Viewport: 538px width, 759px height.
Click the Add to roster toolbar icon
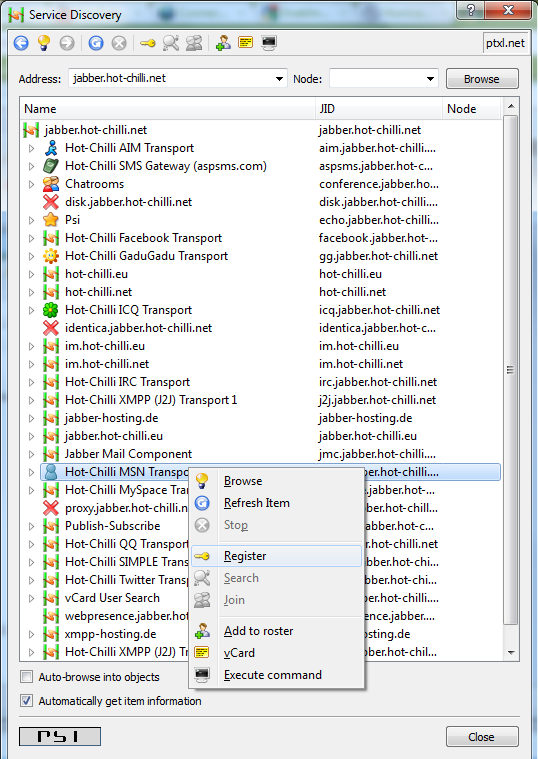(x=223, y=43)
